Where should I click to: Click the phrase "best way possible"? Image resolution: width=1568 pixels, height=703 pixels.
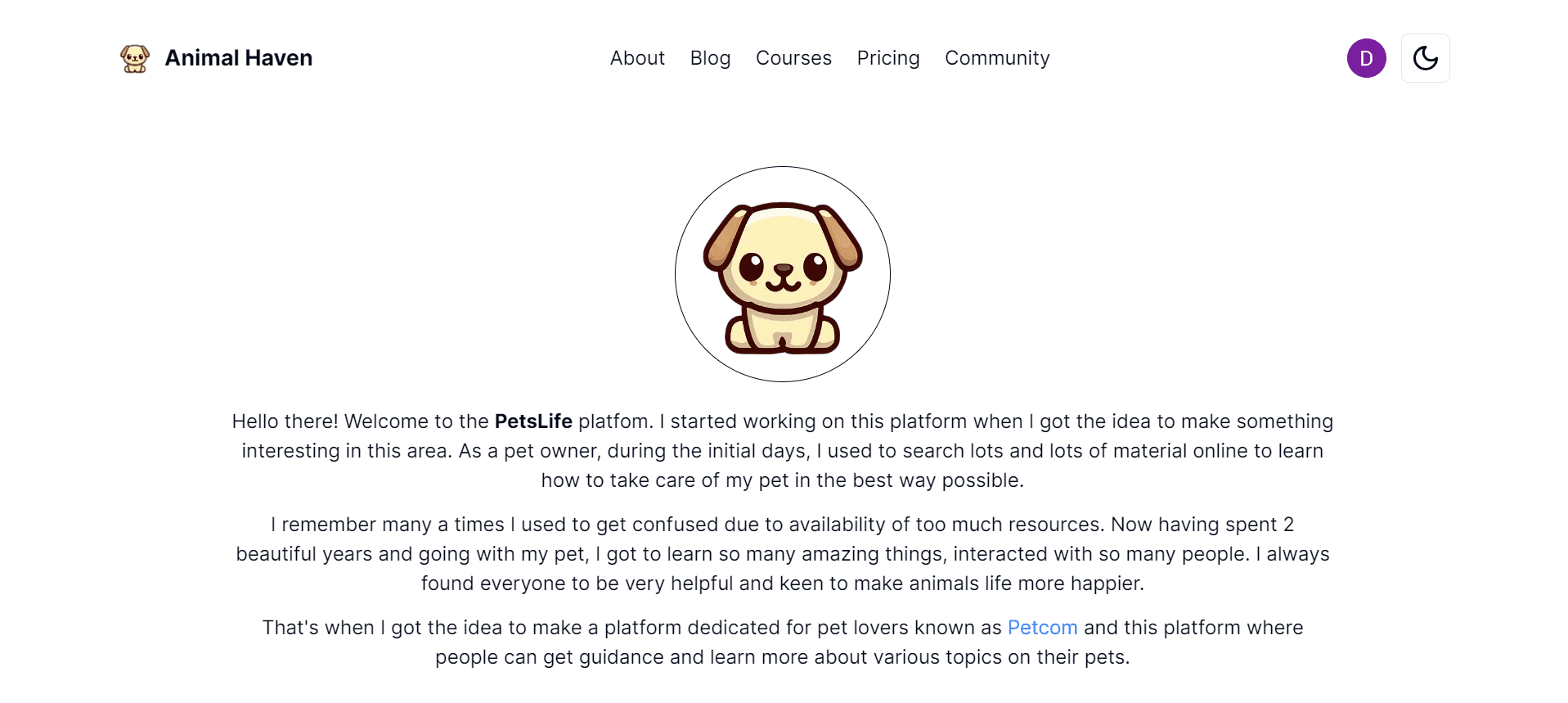point(937,480)
